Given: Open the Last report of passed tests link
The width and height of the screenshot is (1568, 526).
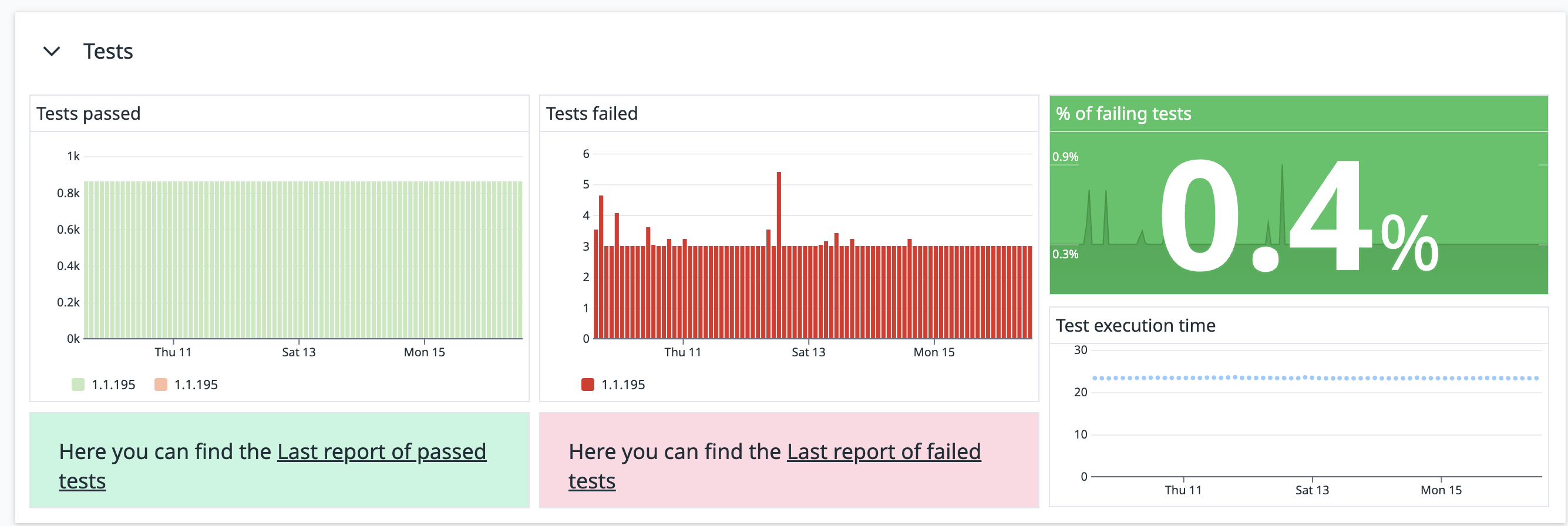Looking at the screenshot, I should [272, 466].
